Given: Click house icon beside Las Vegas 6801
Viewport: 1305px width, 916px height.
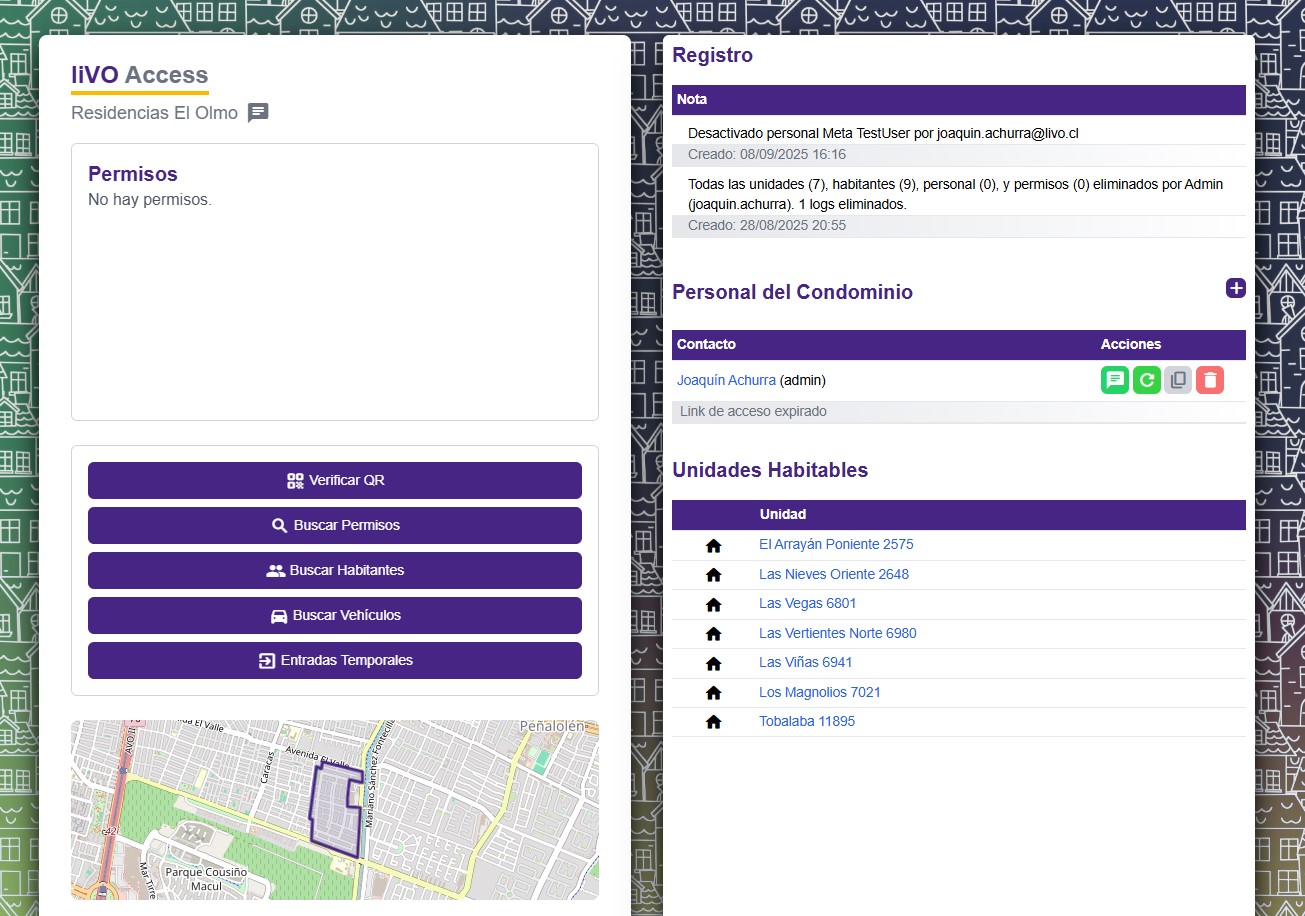Looking at the screenshot, I should tap(713, 604).
